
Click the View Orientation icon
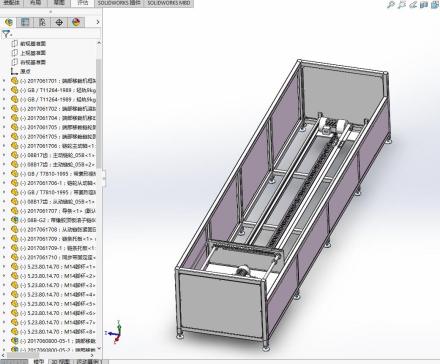[x=434, y=5]
